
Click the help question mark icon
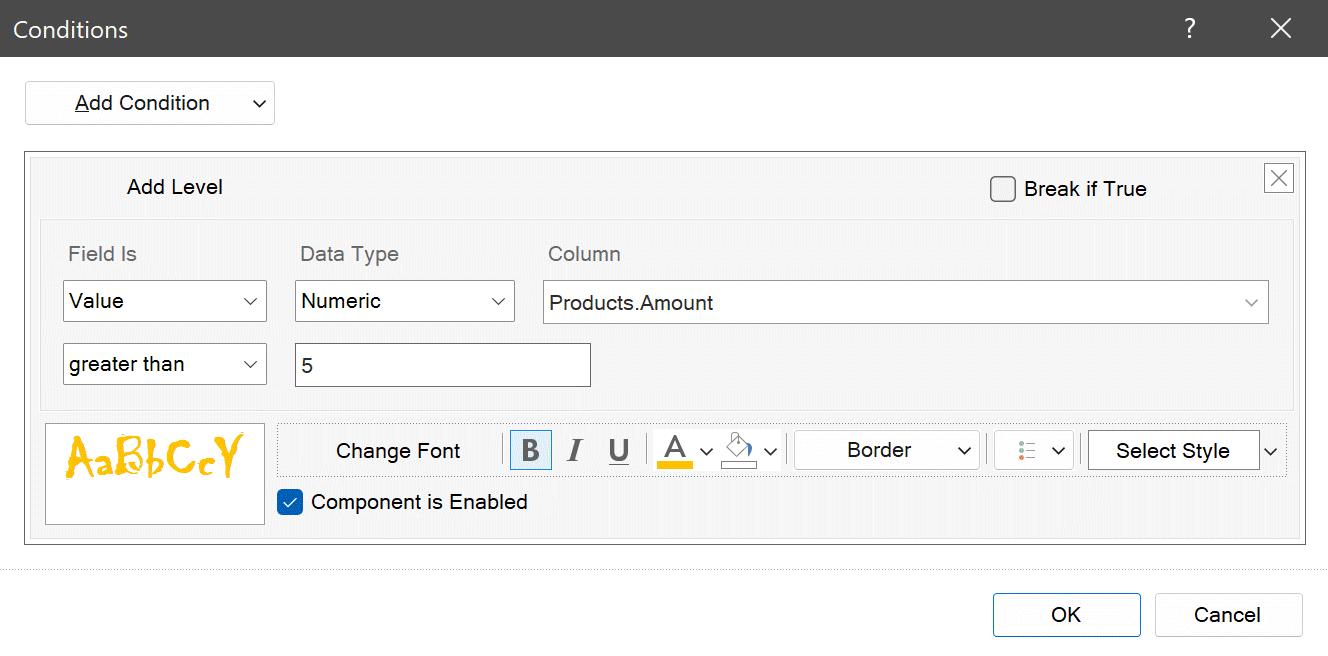[1189, 29]
